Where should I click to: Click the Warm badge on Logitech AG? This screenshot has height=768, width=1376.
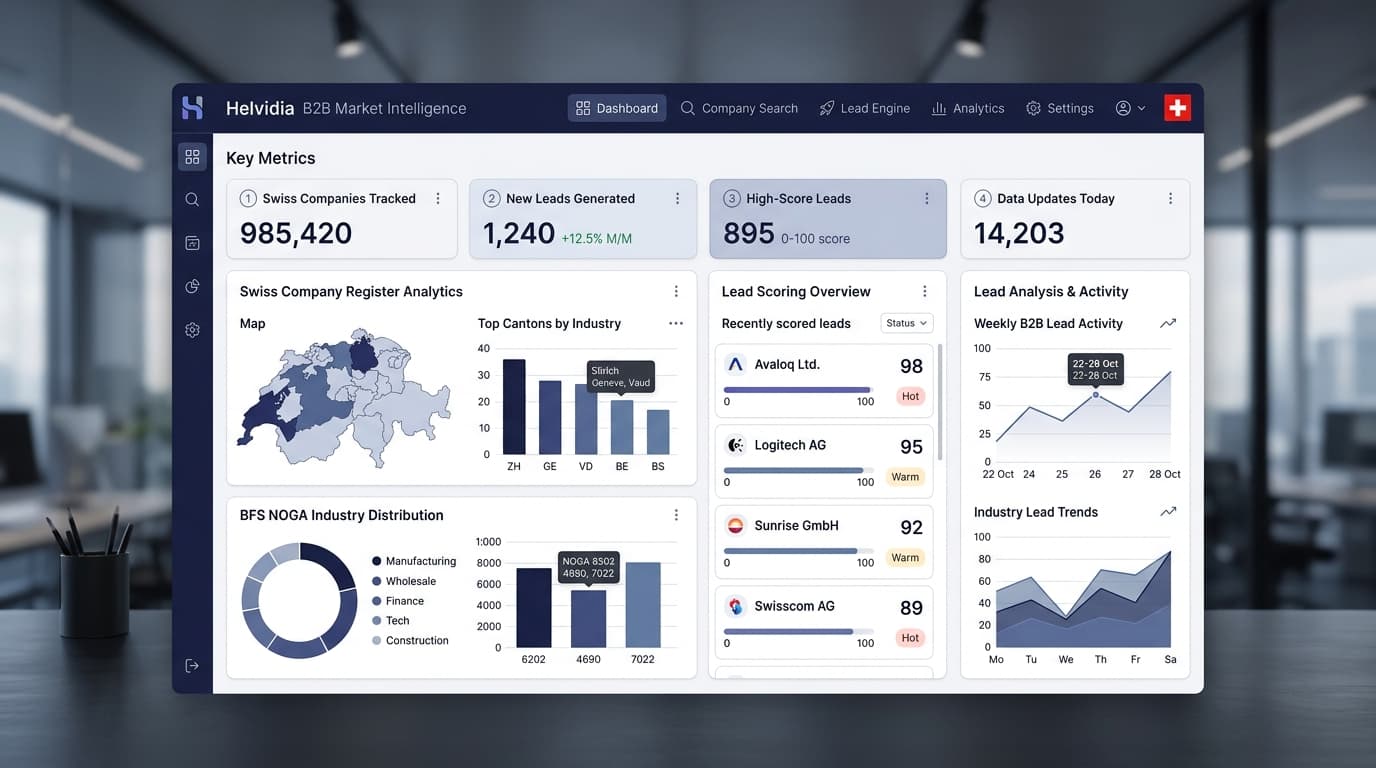click(905, 477)
